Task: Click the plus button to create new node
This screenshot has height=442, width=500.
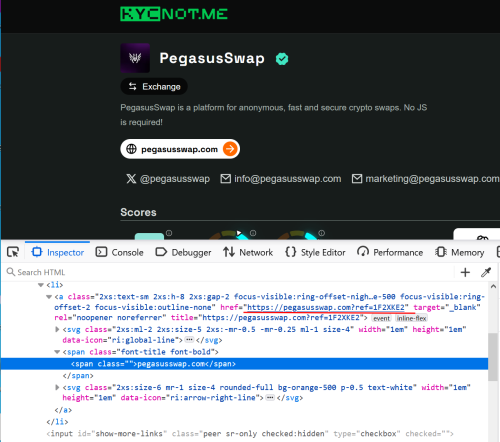Action: (465, 272)
